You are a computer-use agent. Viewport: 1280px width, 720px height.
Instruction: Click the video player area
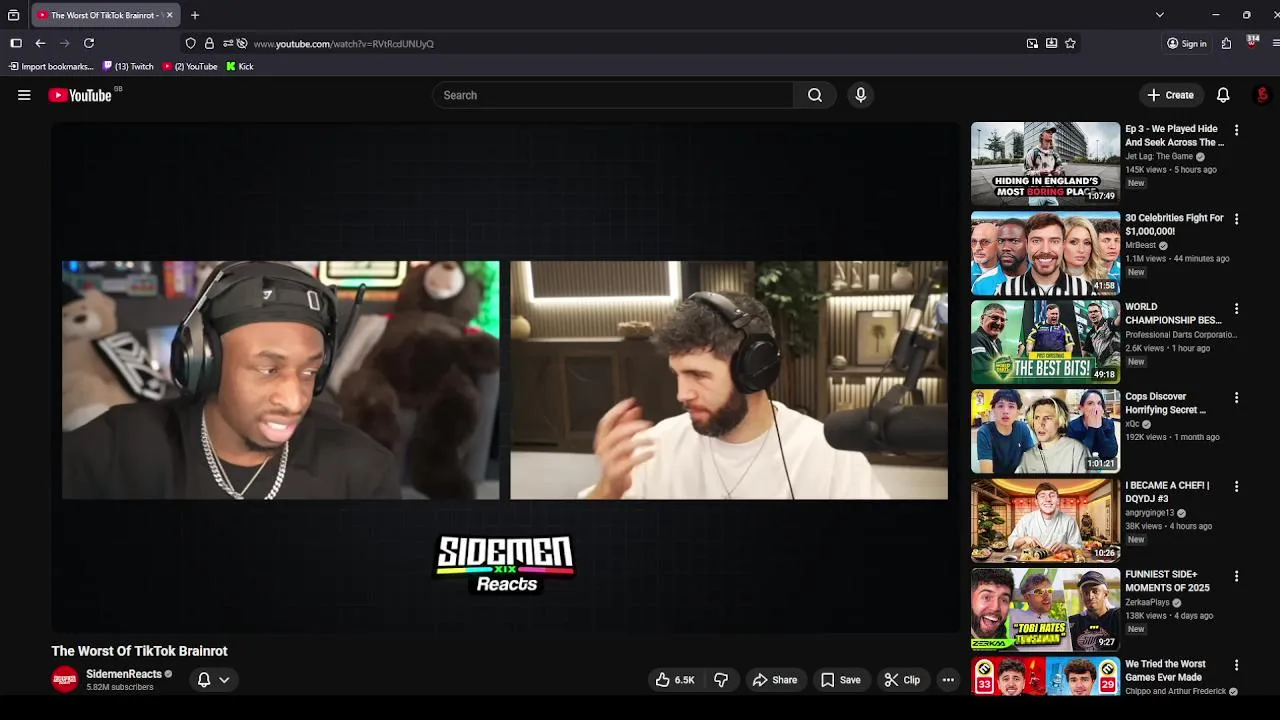click(505, 378)
